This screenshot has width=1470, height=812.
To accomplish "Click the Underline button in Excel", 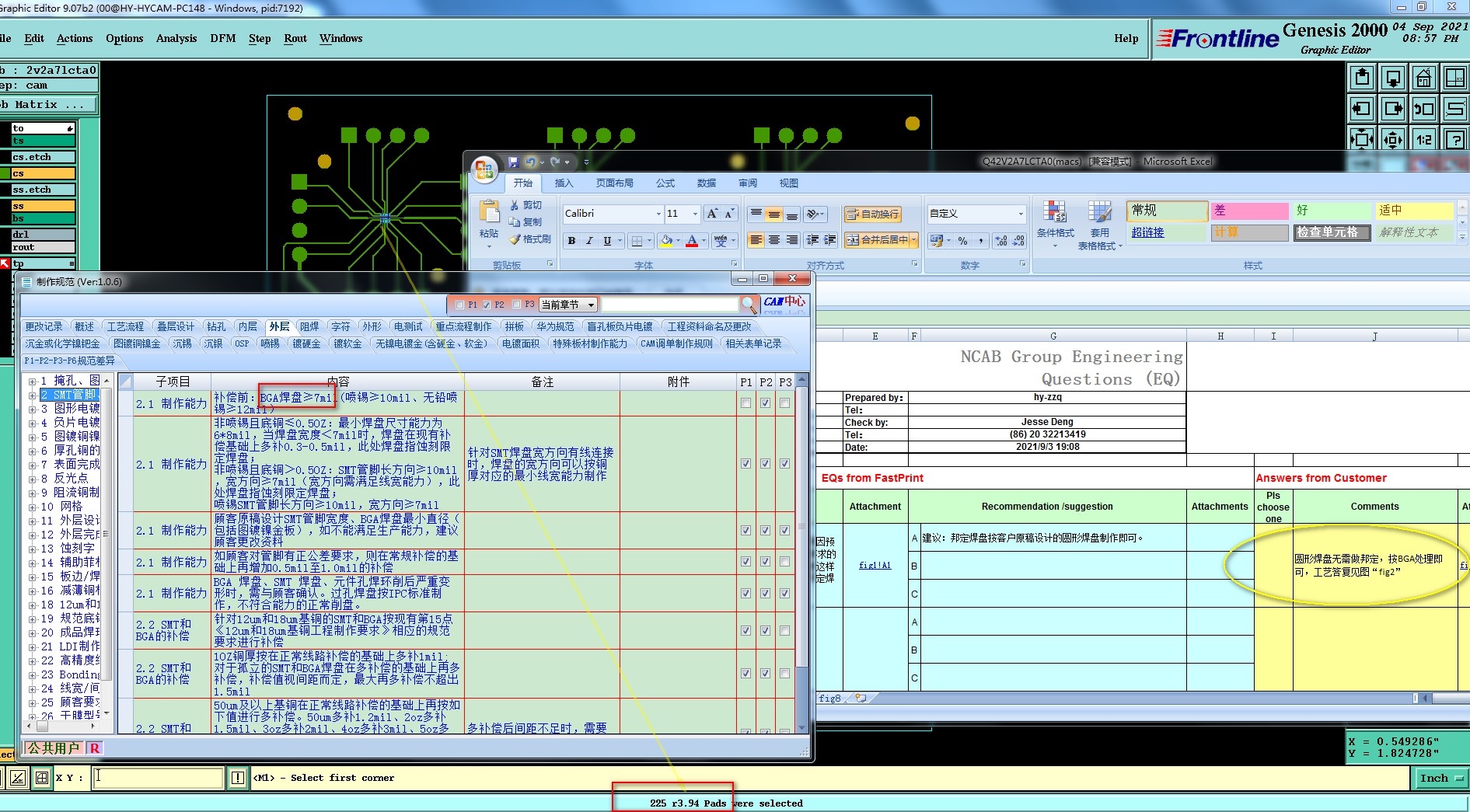I will 607,241.
